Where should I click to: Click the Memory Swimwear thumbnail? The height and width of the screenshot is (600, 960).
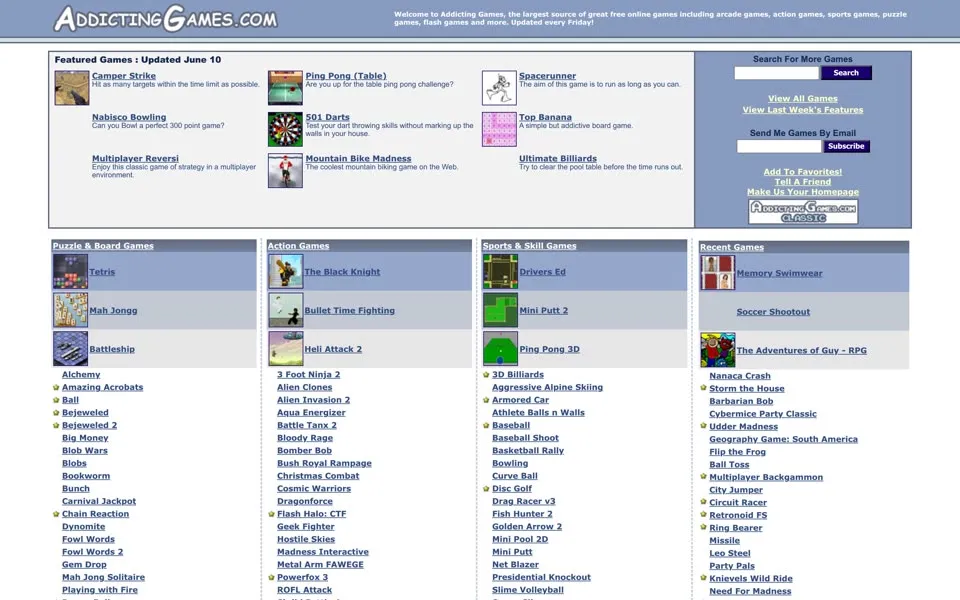point(718,272)
